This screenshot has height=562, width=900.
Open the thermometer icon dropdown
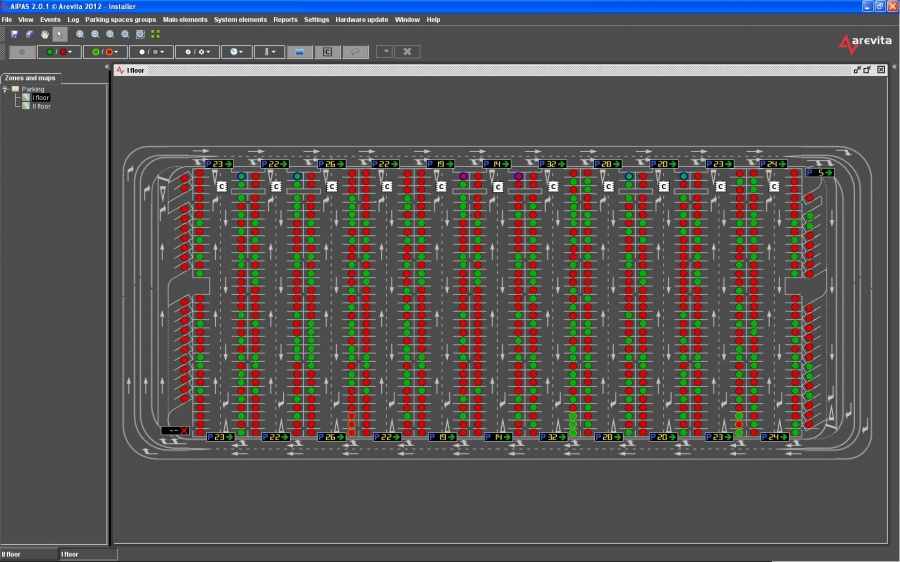click(x=269, y=51)
